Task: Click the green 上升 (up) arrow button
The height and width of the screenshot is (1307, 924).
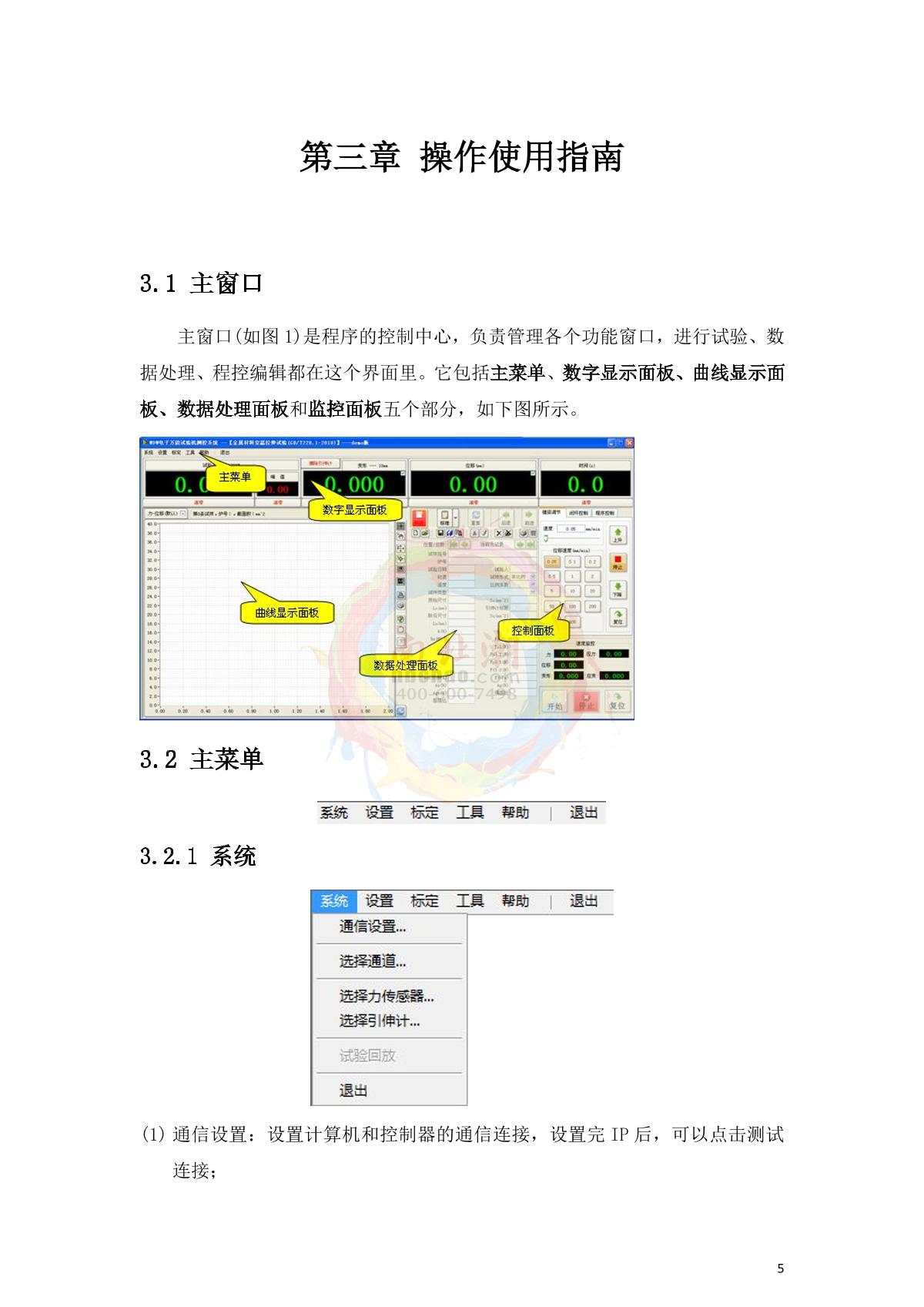Action: tap(617, 535)
